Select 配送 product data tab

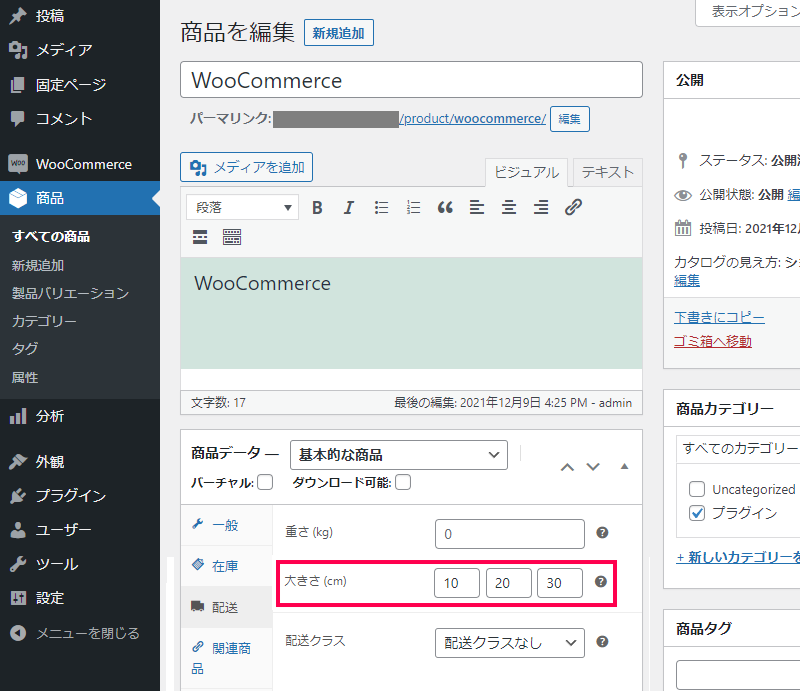click(227, 607)
